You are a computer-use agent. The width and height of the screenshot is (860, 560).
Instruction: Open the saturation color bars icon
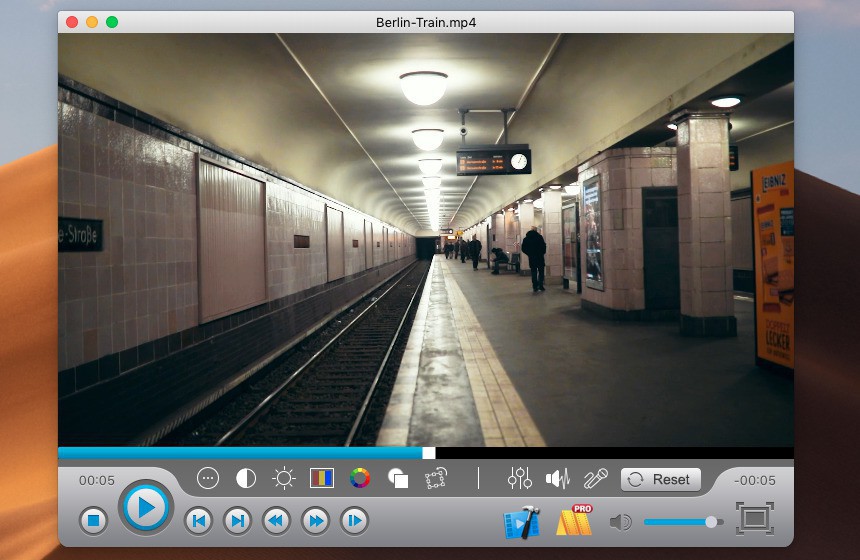(x=321, y=478)
